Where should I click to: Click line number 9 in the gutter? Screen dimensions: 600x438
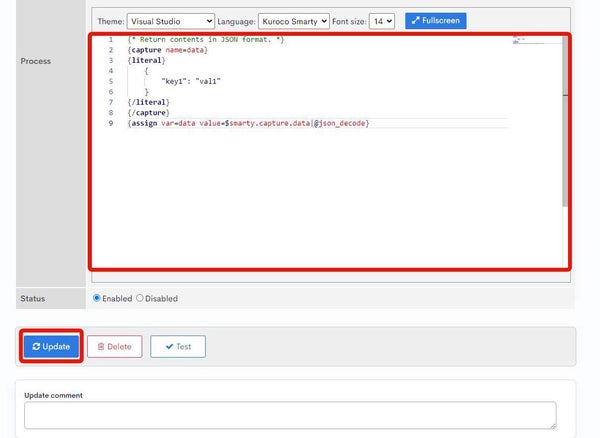[x=111, y=123]
